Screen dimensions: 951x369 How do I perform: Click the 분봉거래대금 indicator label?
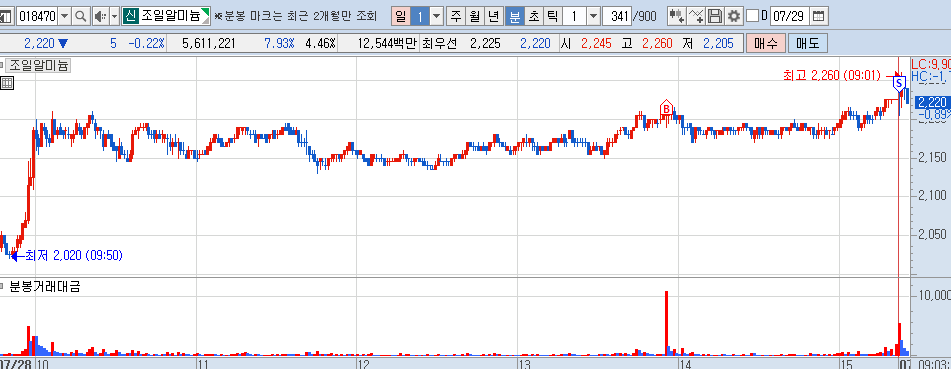coord(45,287)
